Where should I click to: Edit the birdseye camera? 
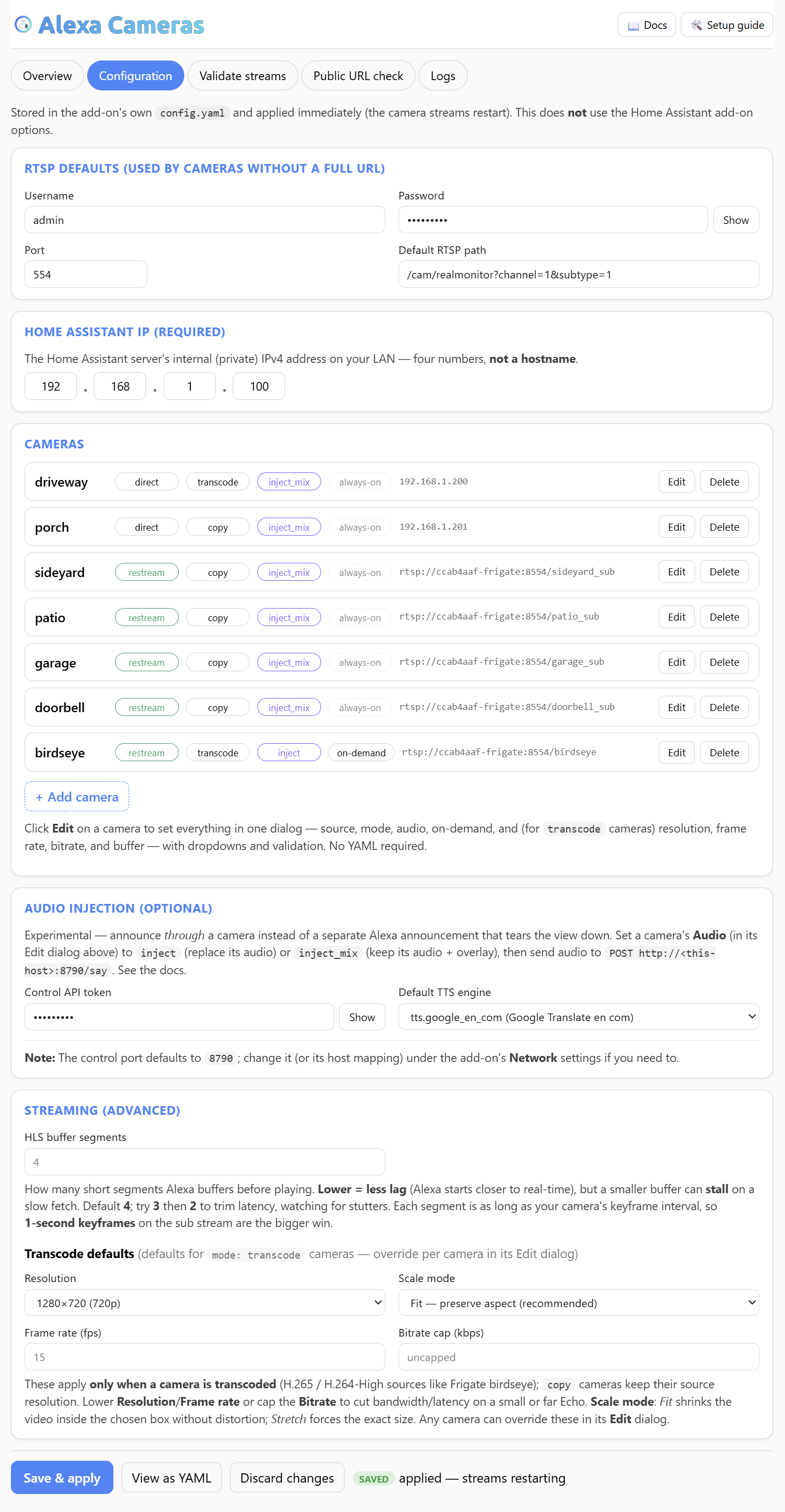click(x=677, y=752)
